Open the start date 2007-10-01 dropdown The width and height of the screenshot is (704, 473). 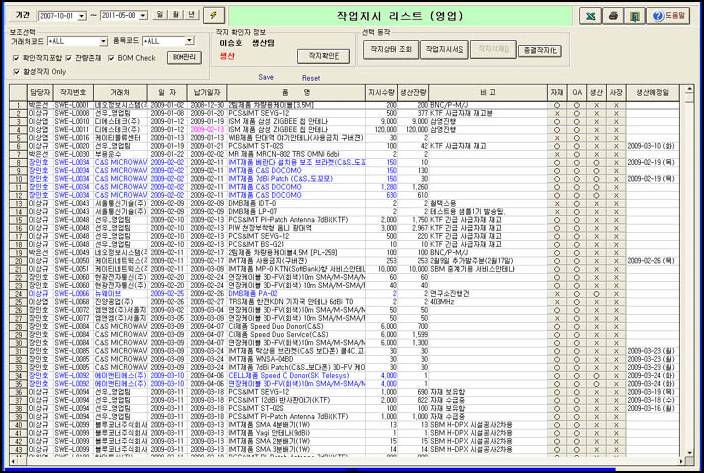[x=82, y=16]
